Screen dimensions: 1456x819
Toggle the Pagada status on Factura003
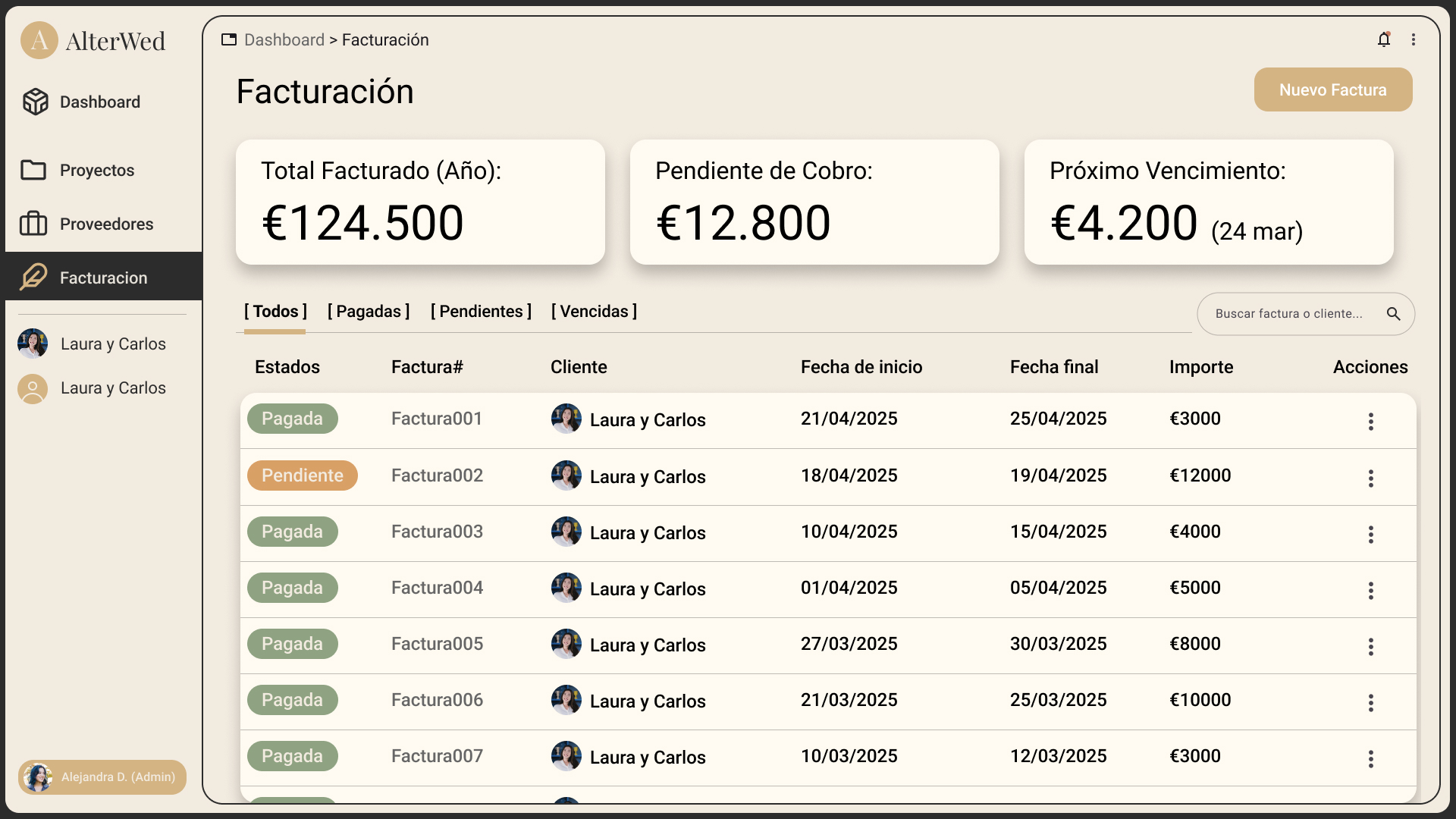click(292, 532)
